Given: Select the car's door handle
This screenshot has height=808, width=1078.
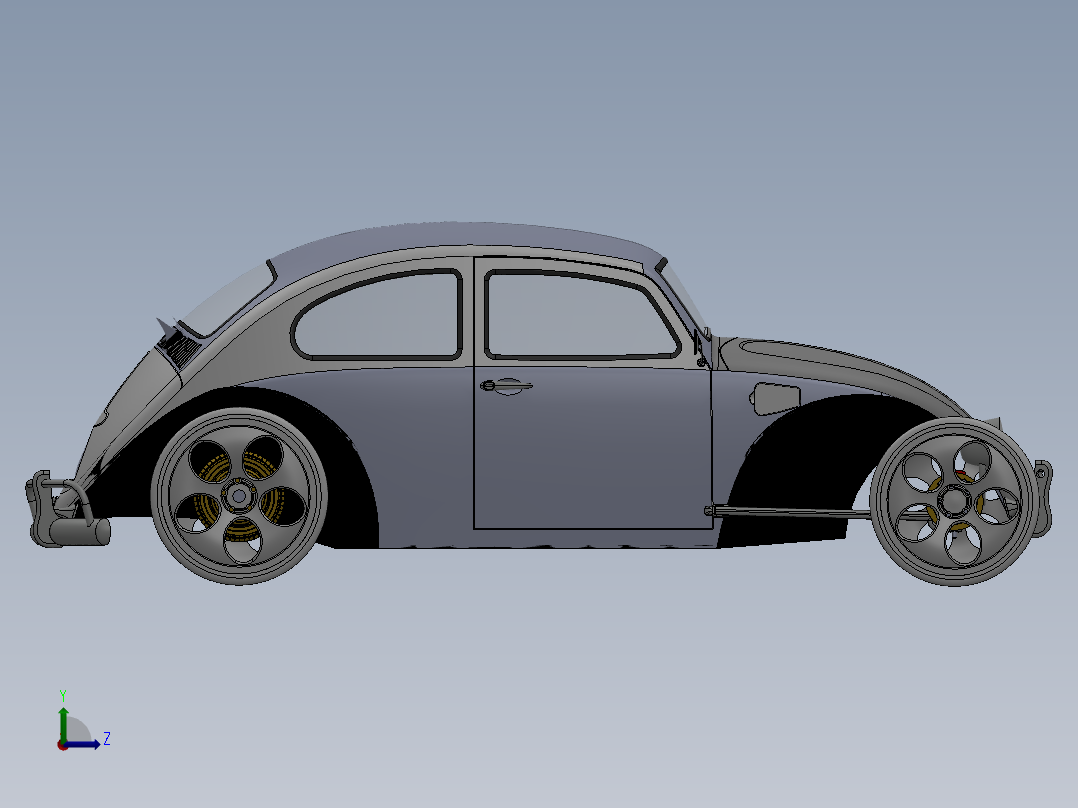Looking at the screenshot, I should (x=506, y=386).
